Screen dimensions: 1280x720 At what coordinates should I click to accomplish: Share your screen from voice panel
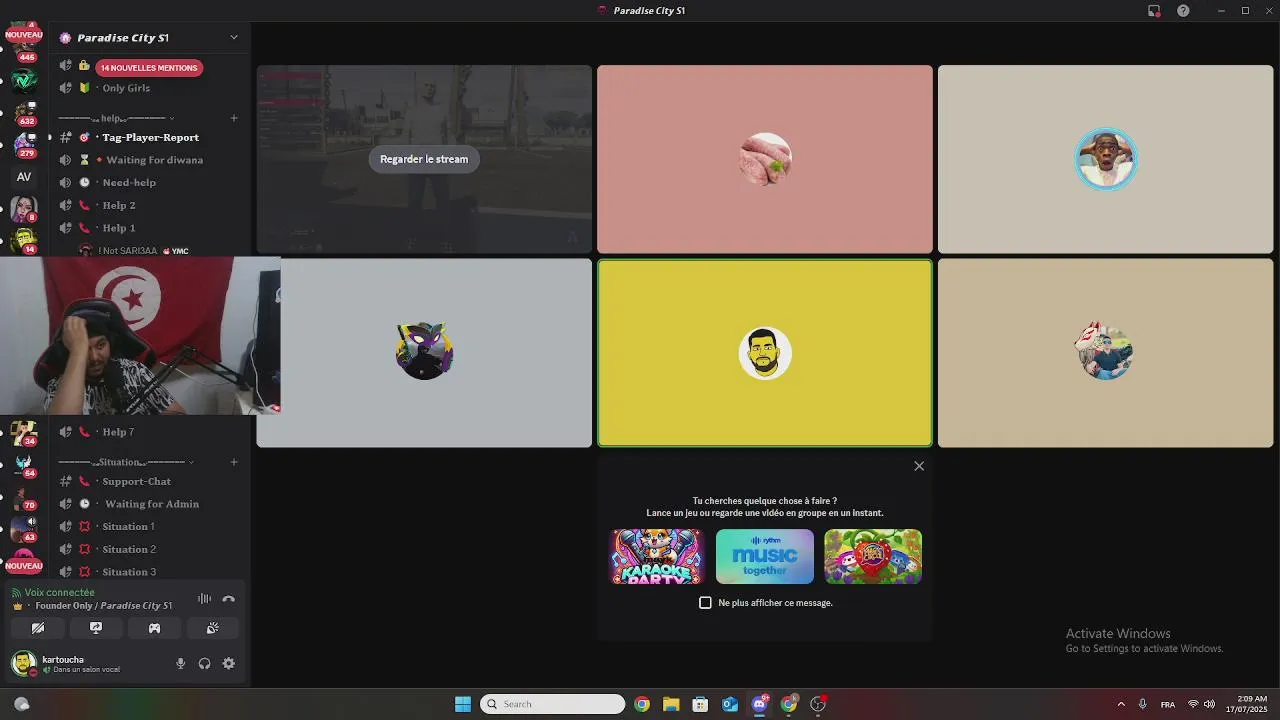96,628
